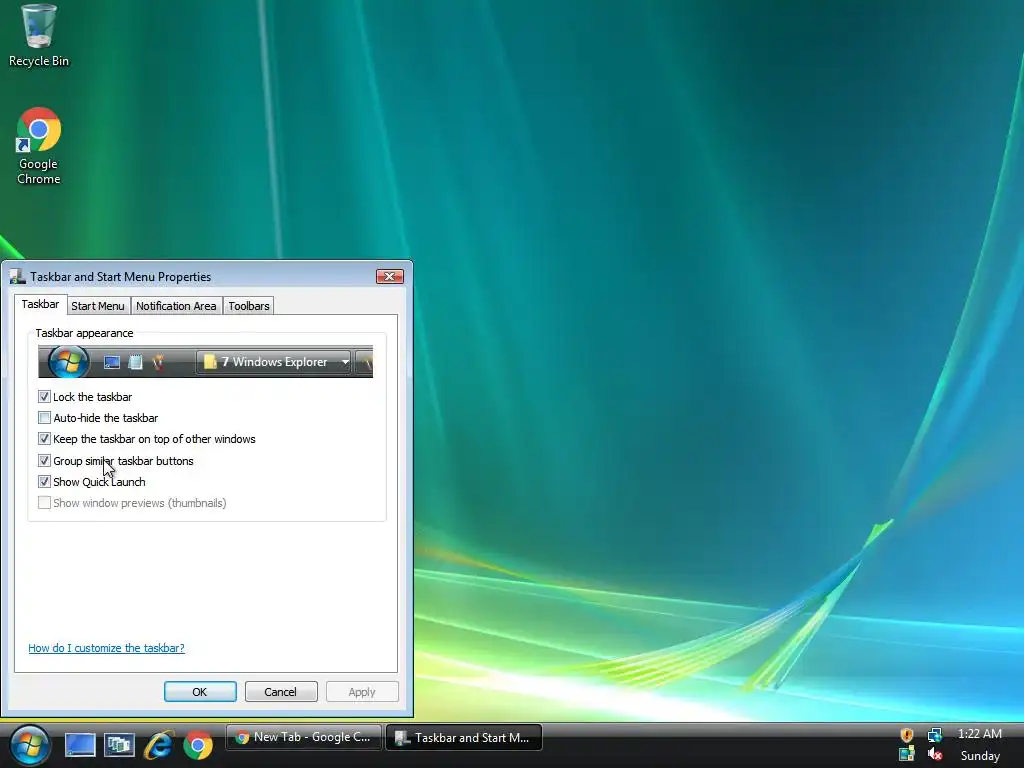Switch to the Start Menu tab
1024x768 pixels.
98,306
